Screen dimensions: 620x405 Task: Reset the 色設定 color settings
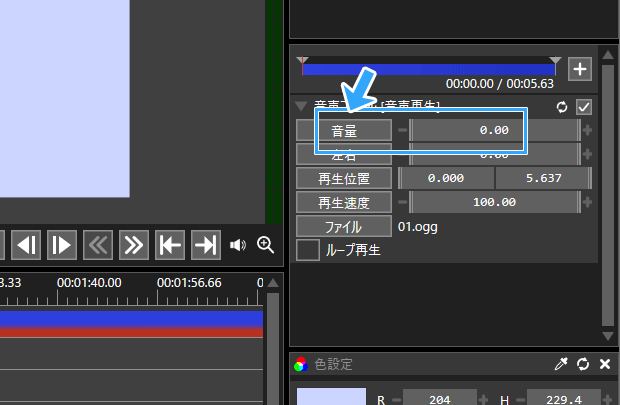click(x=583, y=364)
